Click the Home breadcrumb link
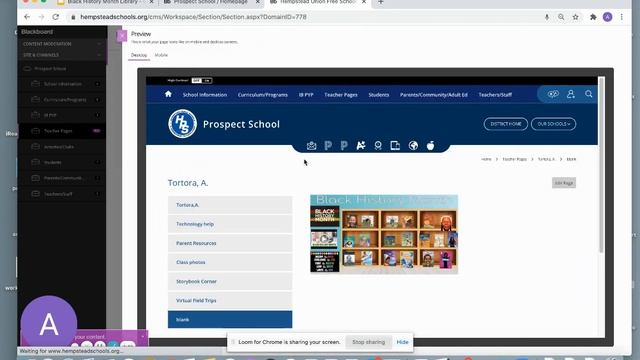This screenshot has height=360, width=640. coord(486,159)
